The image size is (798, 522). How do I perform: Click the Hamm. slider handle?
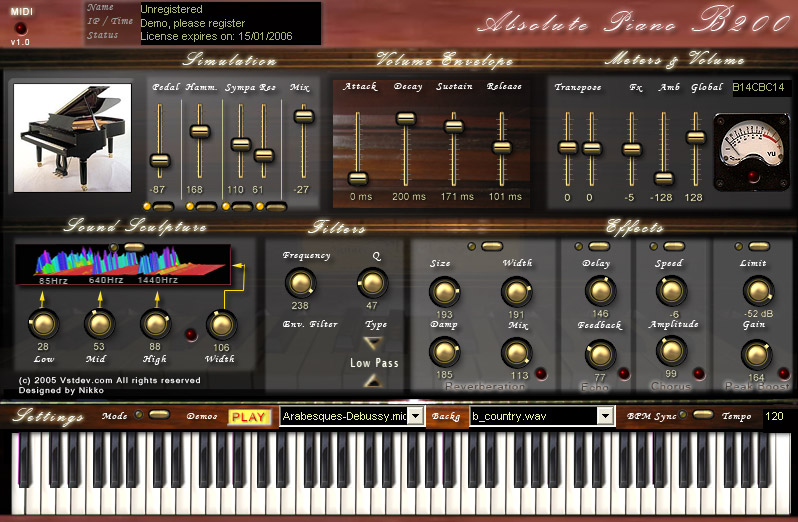coord(200,131)
